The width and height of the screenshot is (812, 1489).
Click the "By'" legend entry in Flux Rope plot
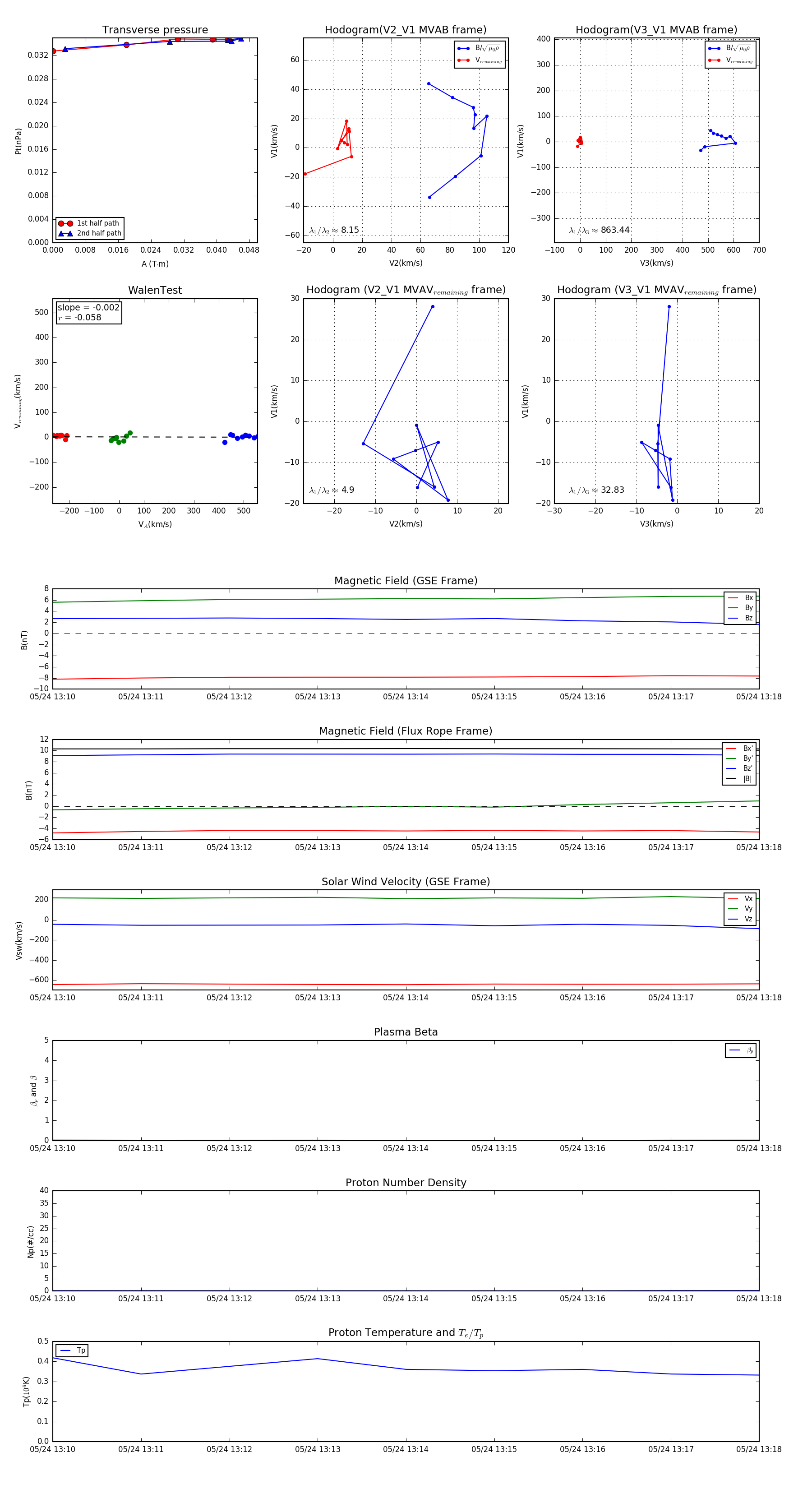(x=739, y=758)
